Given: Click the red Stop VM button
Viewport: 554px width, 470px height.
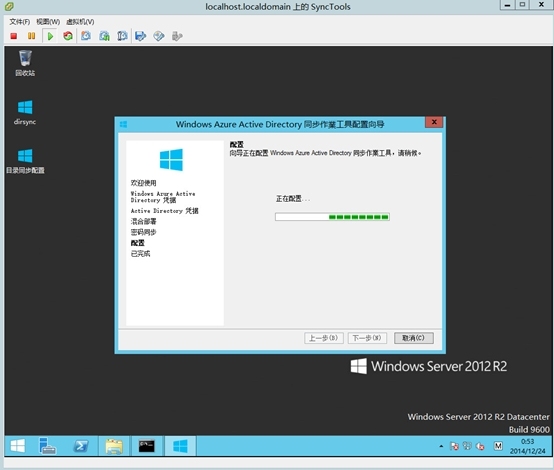Looking at the screenshot, I should coord(14,36).
